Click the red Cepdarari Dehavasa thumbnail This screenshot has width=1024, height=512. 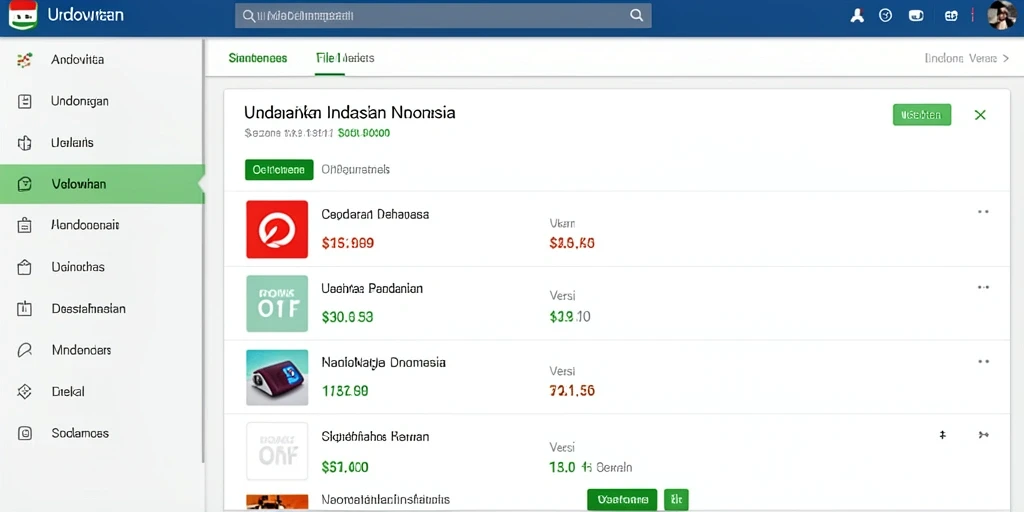click(x=277, y=229)
